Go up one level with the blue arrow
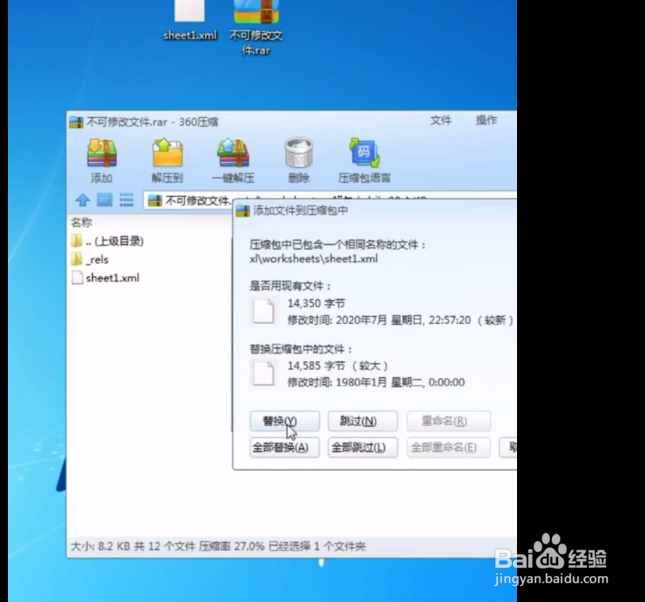 click(83, 200)
